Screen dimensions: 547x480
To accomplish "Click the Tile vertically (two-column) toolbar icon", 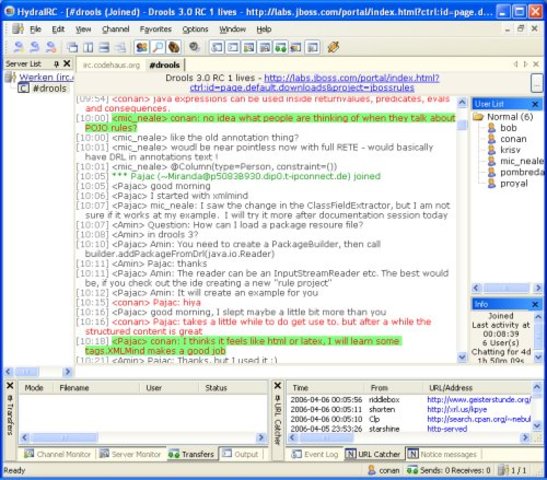I will pyautogui.click(x=88, y=47).
